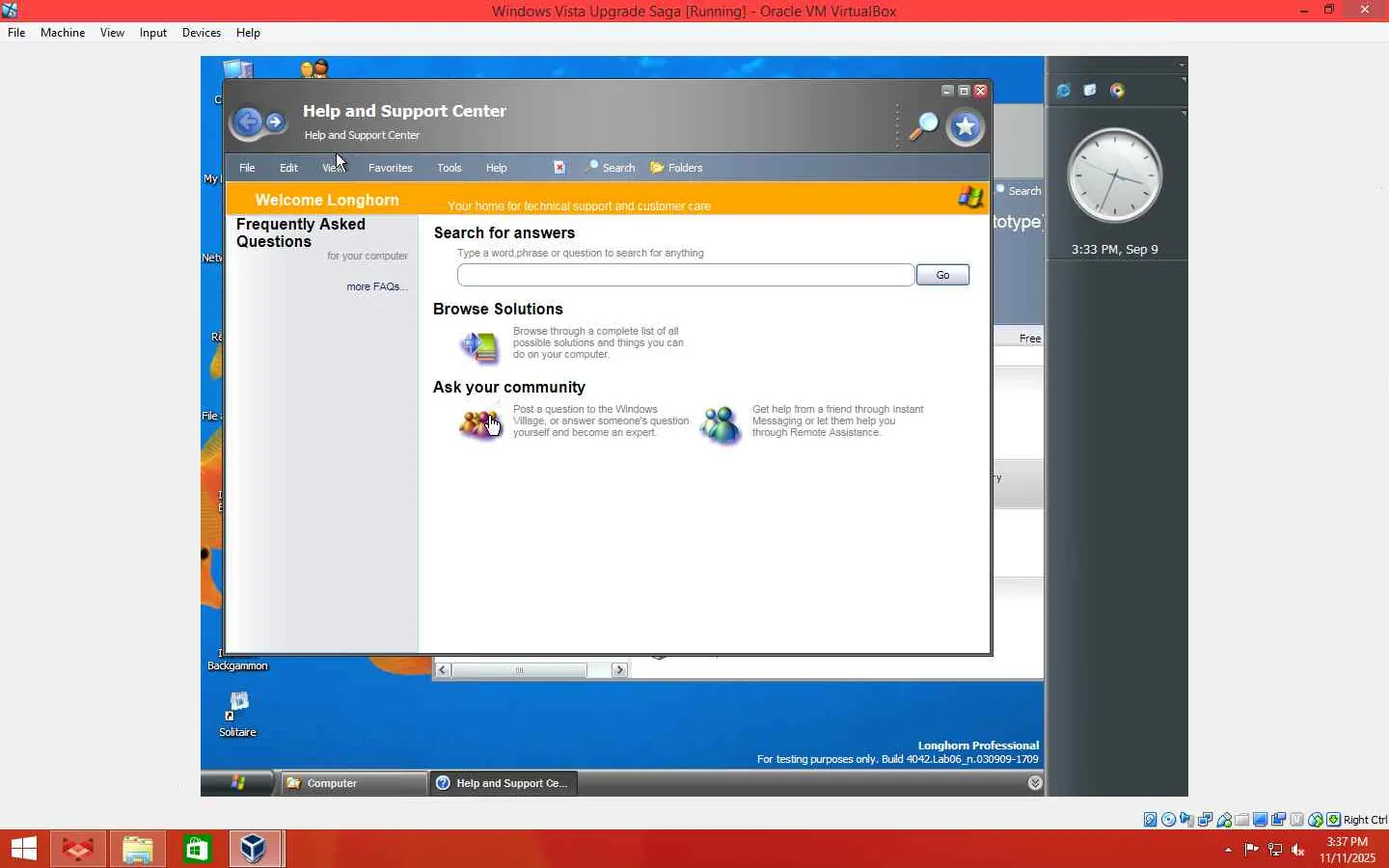Click the Search for answers text field
Viewport: 1389px width, 868px height.
686,275
